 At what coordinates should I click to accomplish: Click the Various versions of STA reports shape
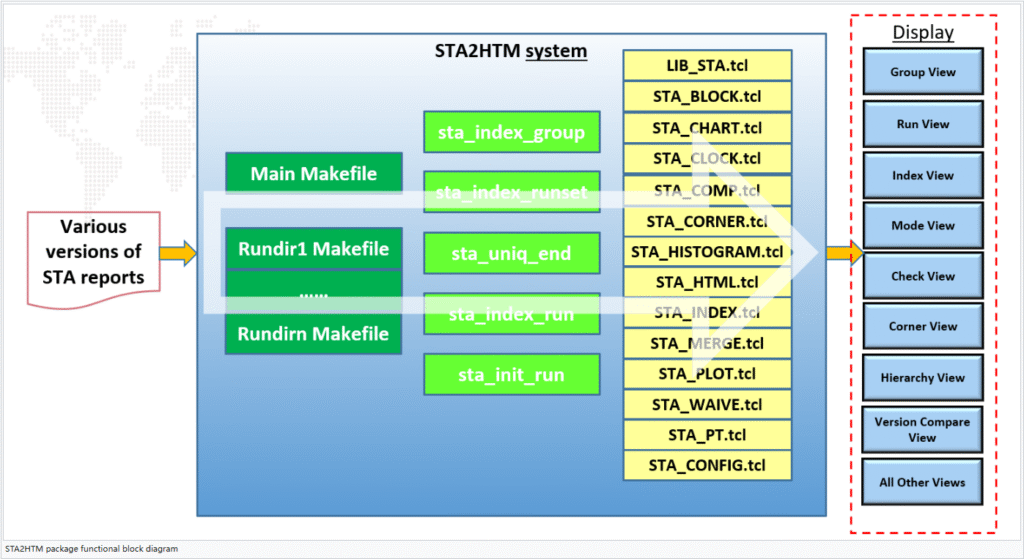pyautogui.click(x=98, y=252)
